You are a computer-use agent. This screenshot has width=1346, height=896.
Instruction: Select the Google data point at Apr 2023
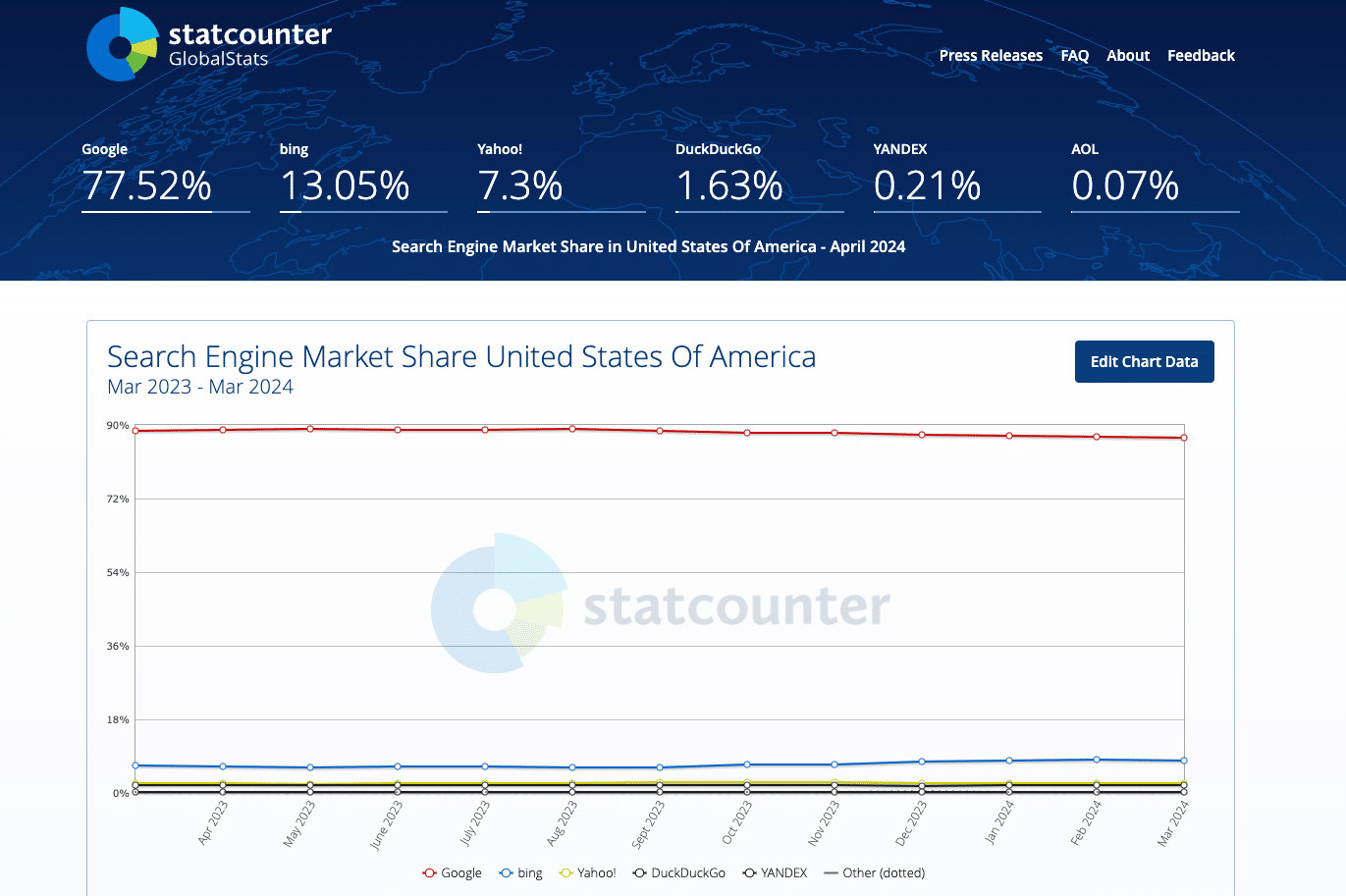click(221, 430)
